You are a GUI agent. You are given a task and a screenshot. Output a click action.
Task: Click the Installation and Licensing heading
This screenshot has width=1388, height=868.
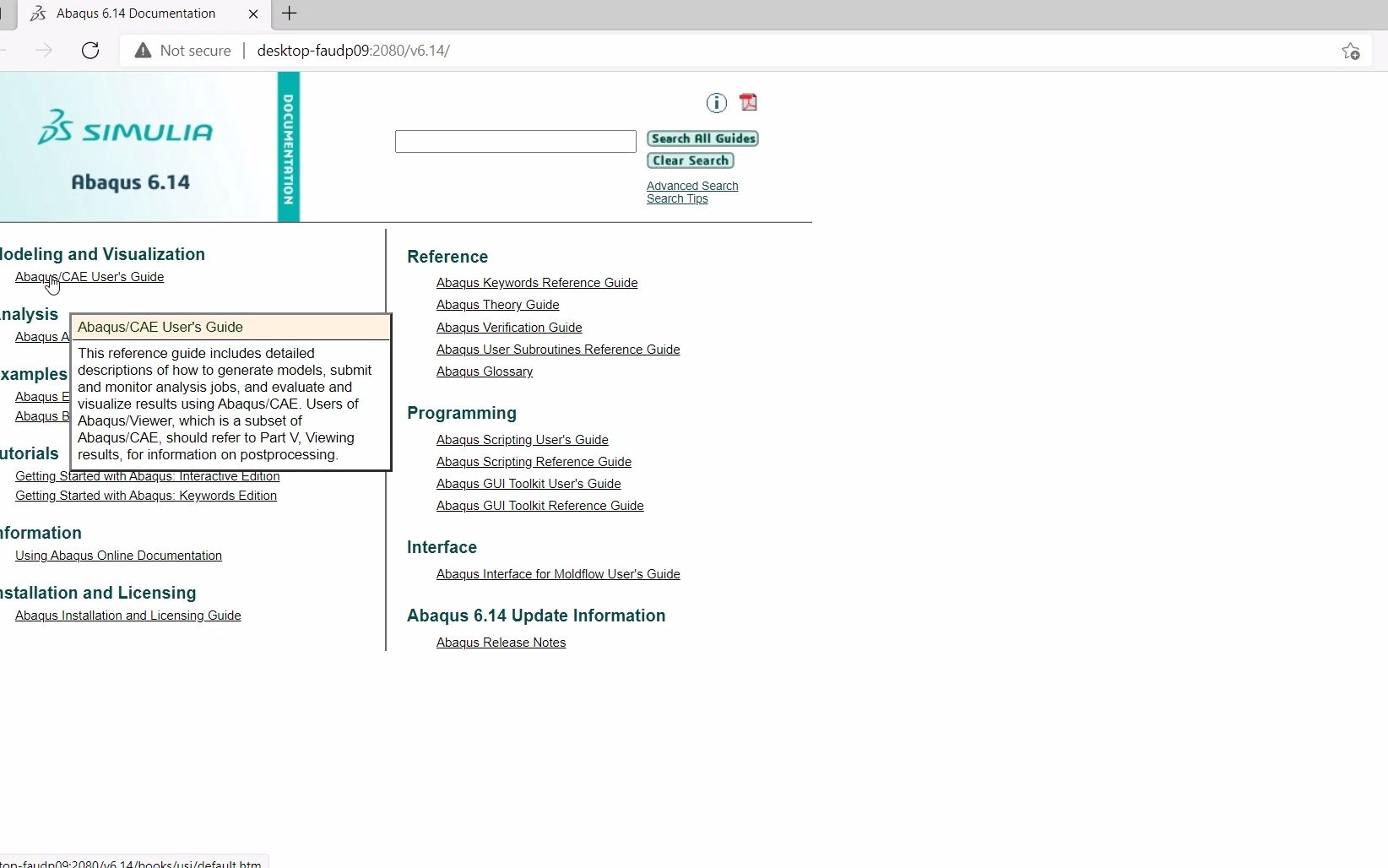(97, 593)
